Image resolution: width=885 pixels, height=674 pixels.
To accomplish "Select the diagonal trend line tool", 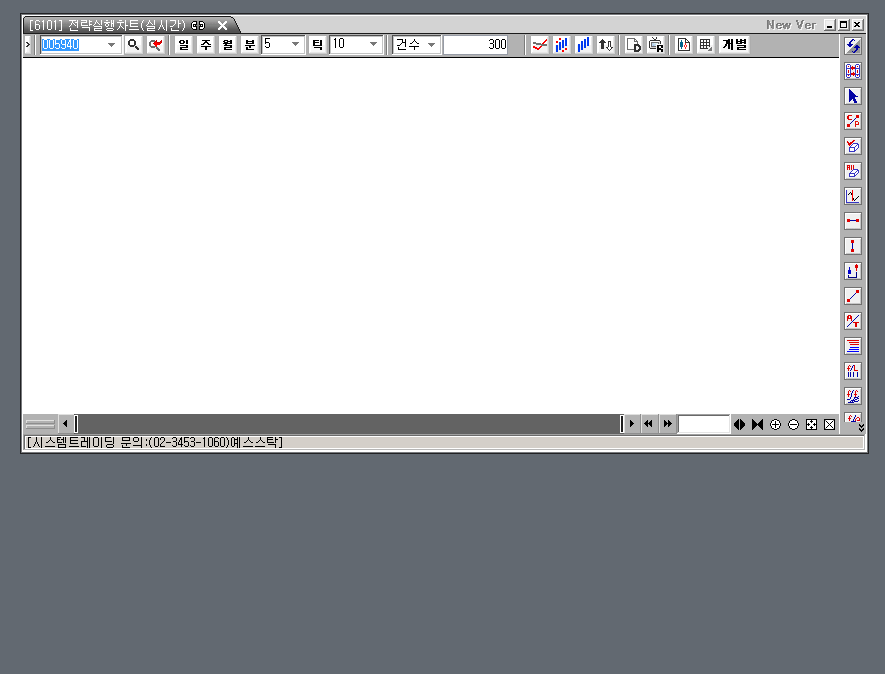I will coord(853,296).
